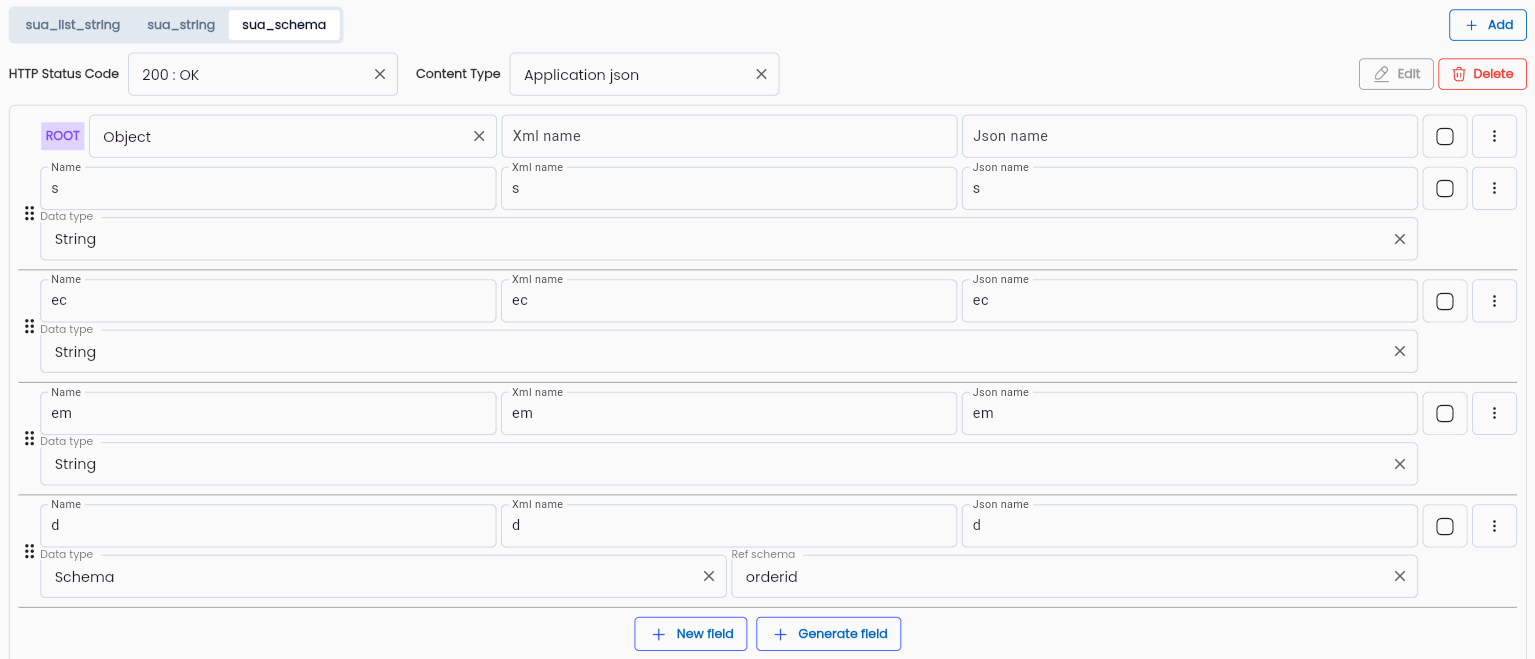Tick the checkbox for field ec

click(1445, 301)
